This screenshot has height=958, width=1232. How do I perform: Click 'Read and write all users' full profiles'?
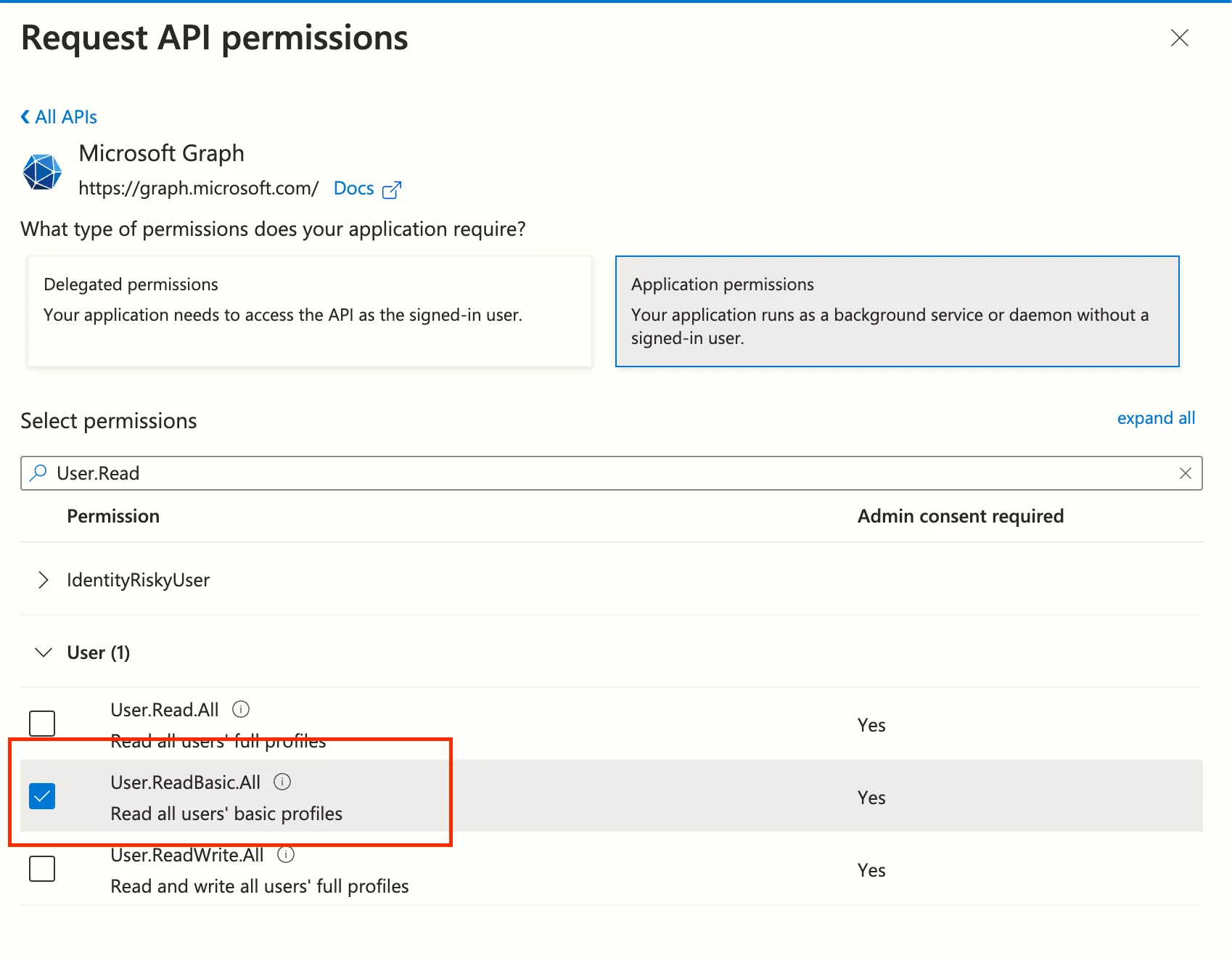(260, 886)
